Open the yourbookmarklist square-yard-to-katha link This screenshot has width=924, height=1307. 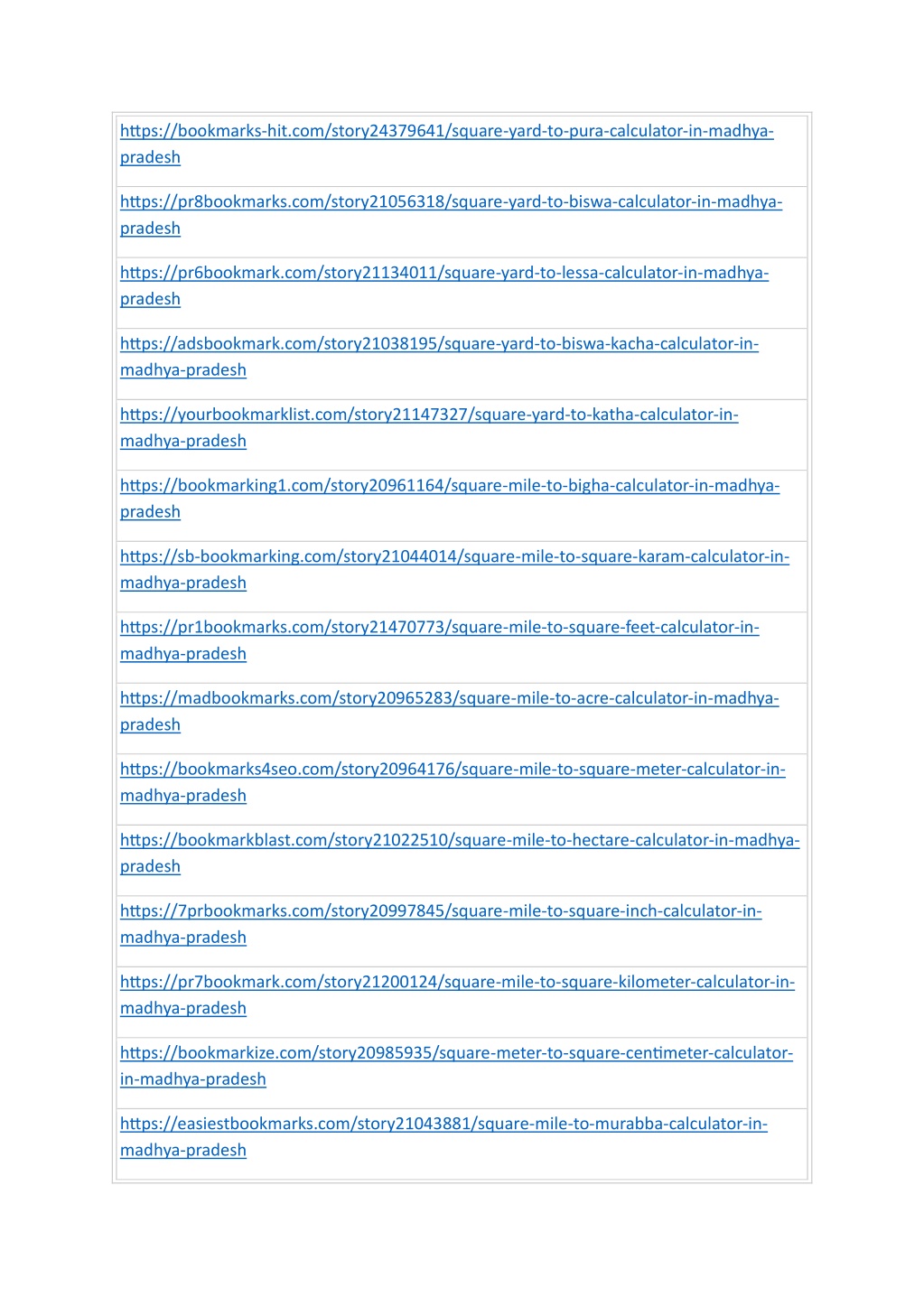429,415
